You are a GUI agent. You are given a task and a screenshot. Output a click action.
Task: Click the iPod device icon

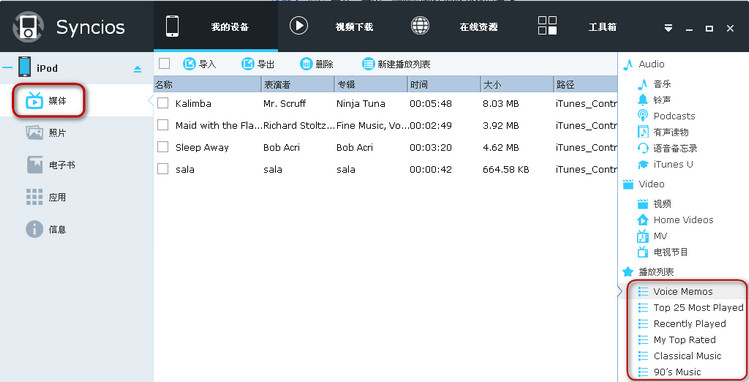click(x=25, y=67)
